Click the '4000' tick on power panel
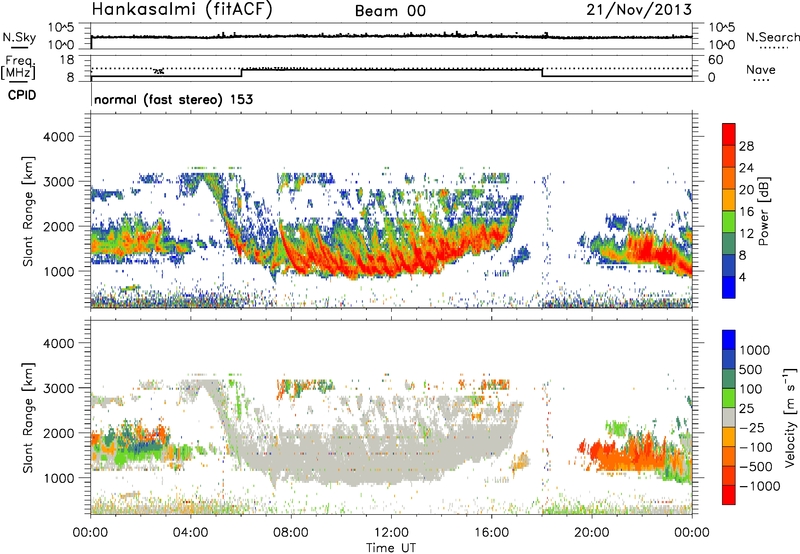The height and width of the screenshot is (554, 800). pyautogui.click(x=58, y=137)
